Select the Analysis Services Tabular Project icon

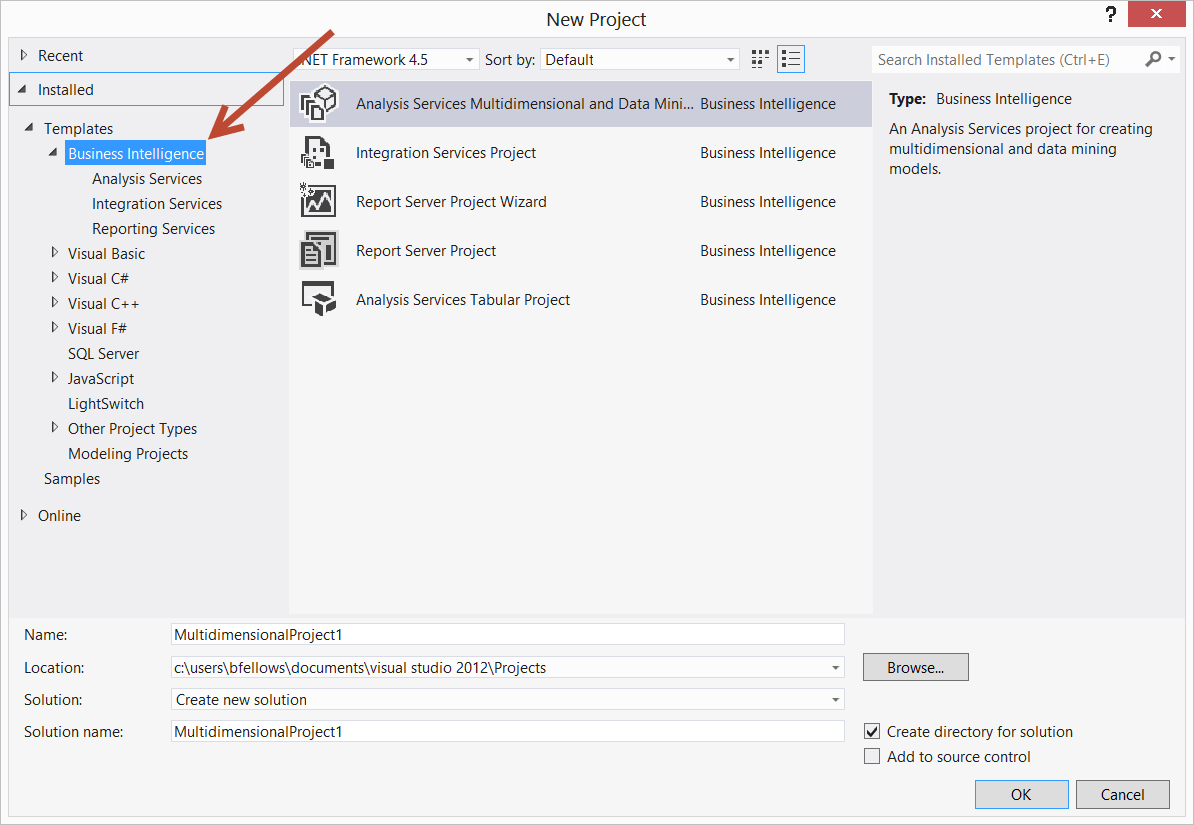pyautogui.click(x=318, y=299)
